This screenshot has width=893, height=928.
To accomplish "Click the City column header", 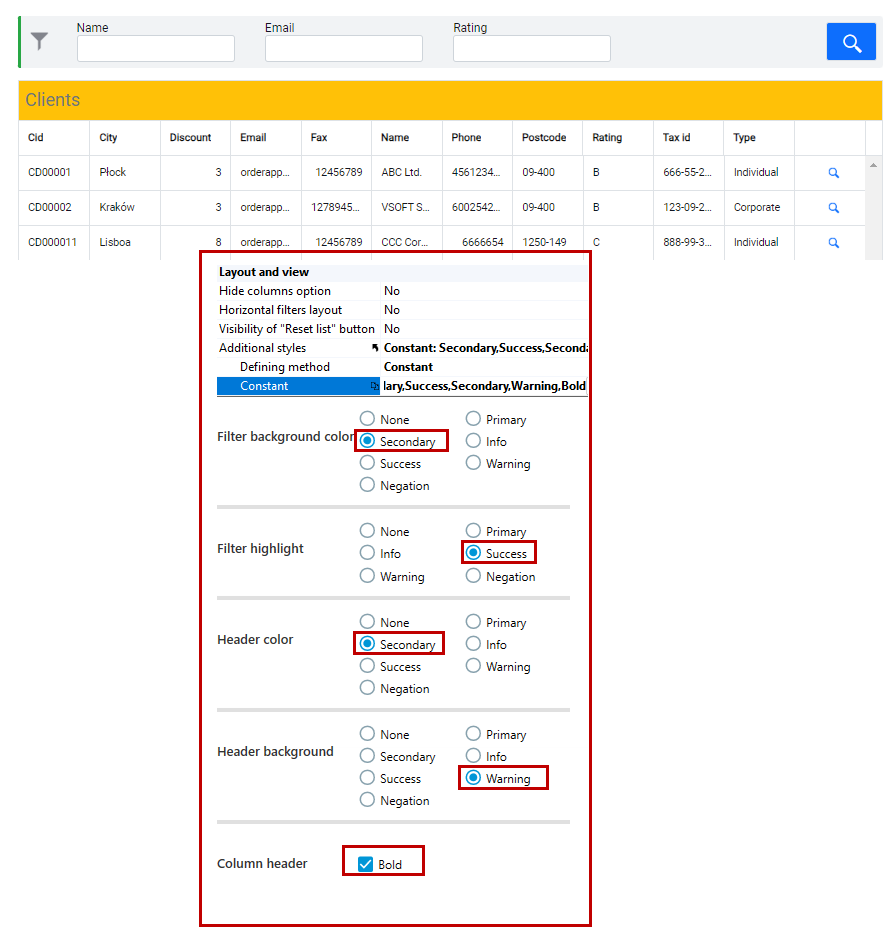I will click(x=125, y=138).
